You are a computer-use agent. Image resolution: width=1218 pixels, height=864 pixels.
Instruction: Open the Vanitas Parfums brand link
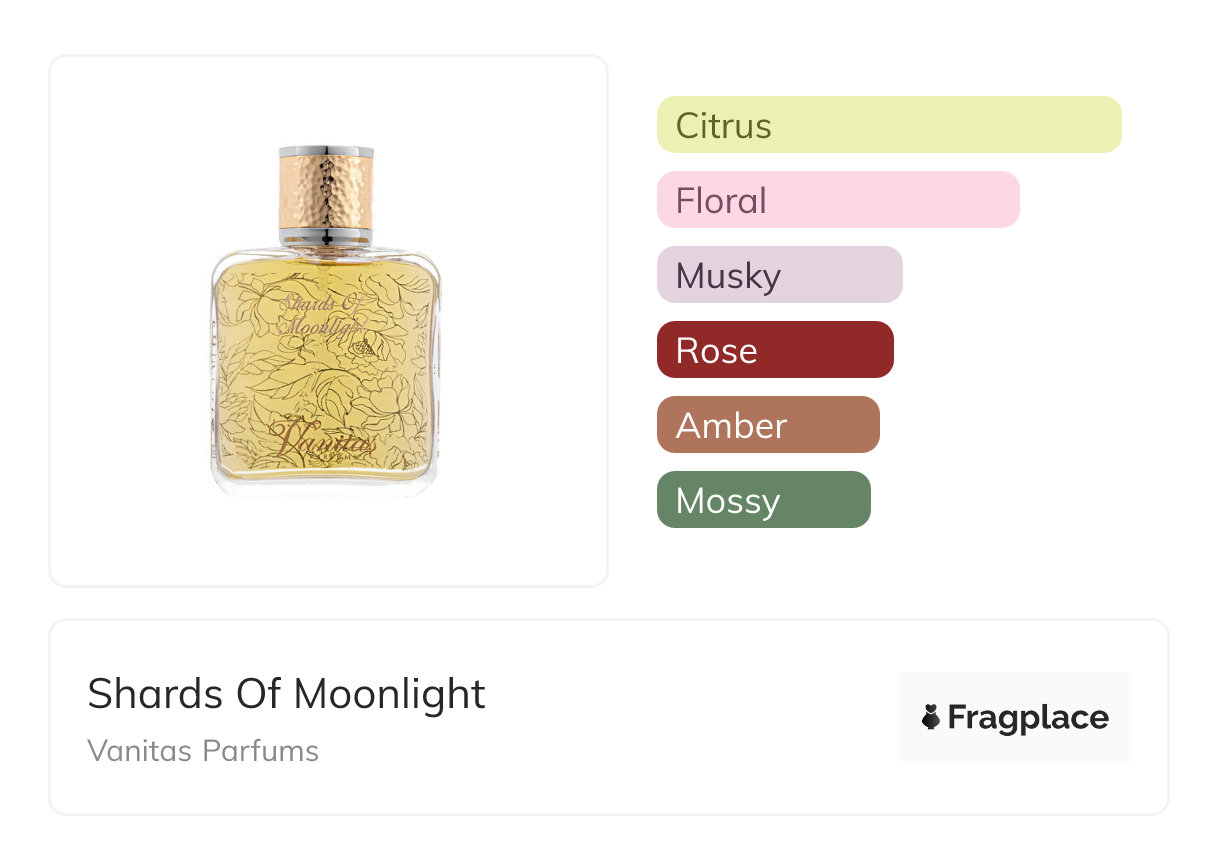203,751
